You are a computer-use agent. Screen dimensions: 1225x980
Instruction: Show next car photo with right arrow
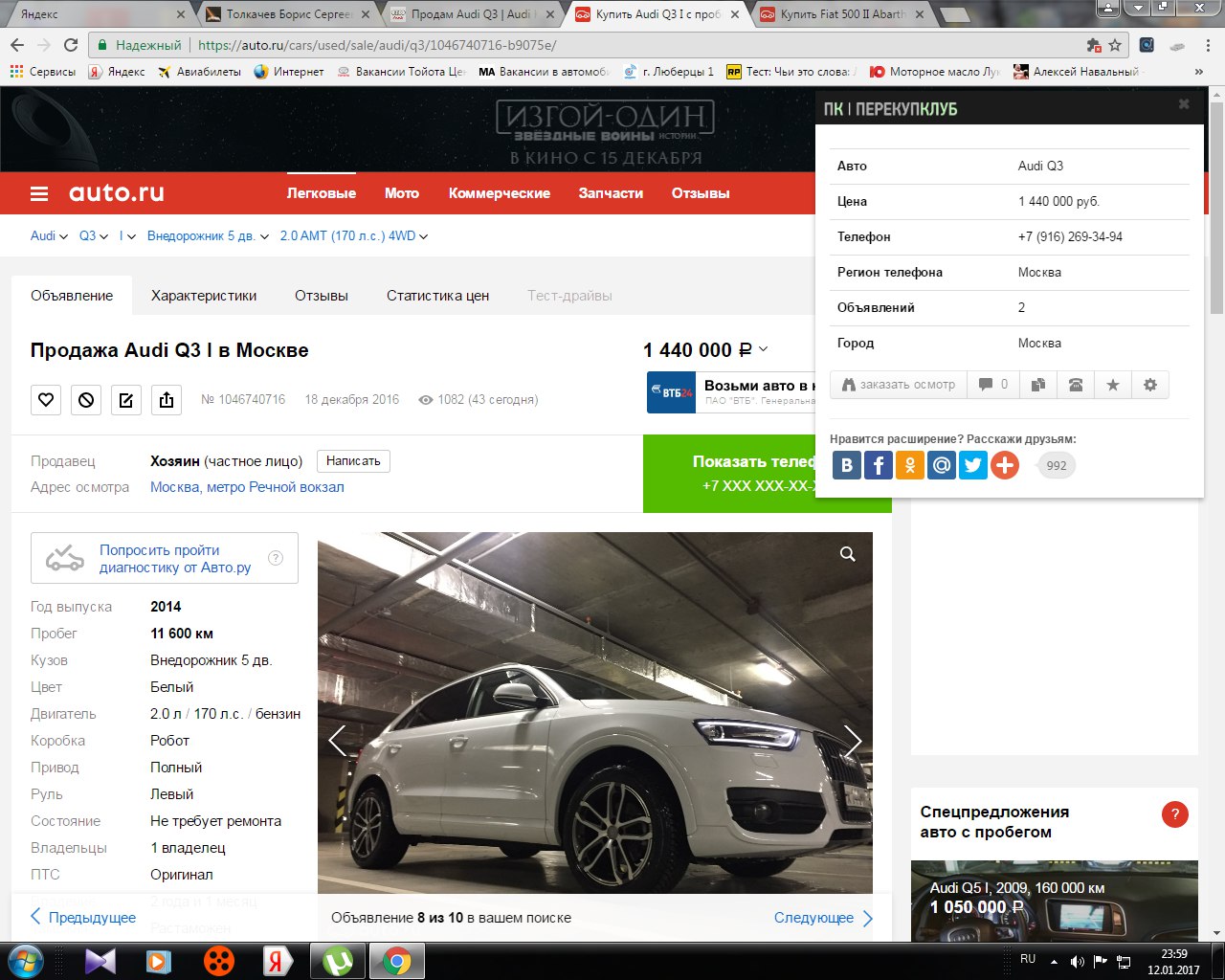[853, 740]
